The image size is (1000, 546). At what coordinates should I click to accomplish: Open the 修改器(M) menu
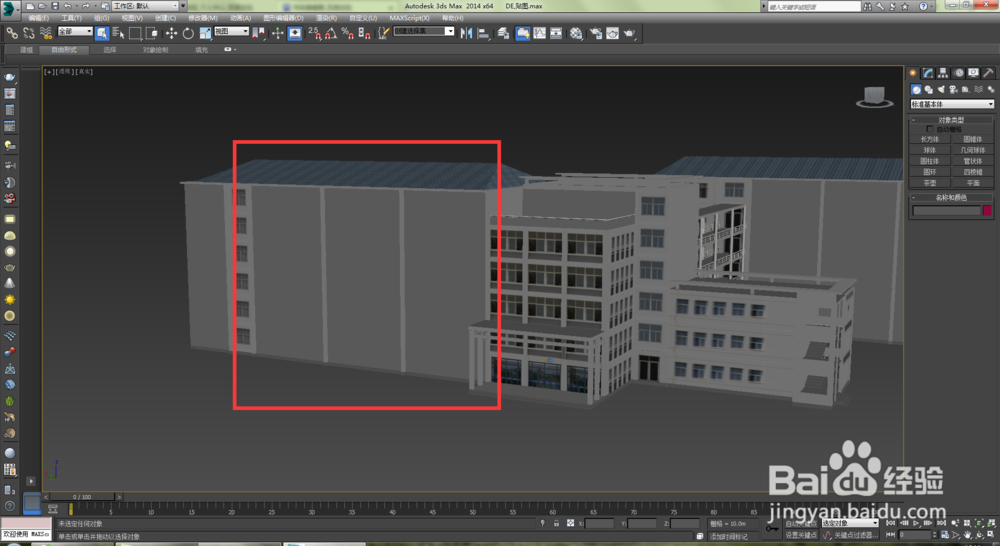(203, 18)
